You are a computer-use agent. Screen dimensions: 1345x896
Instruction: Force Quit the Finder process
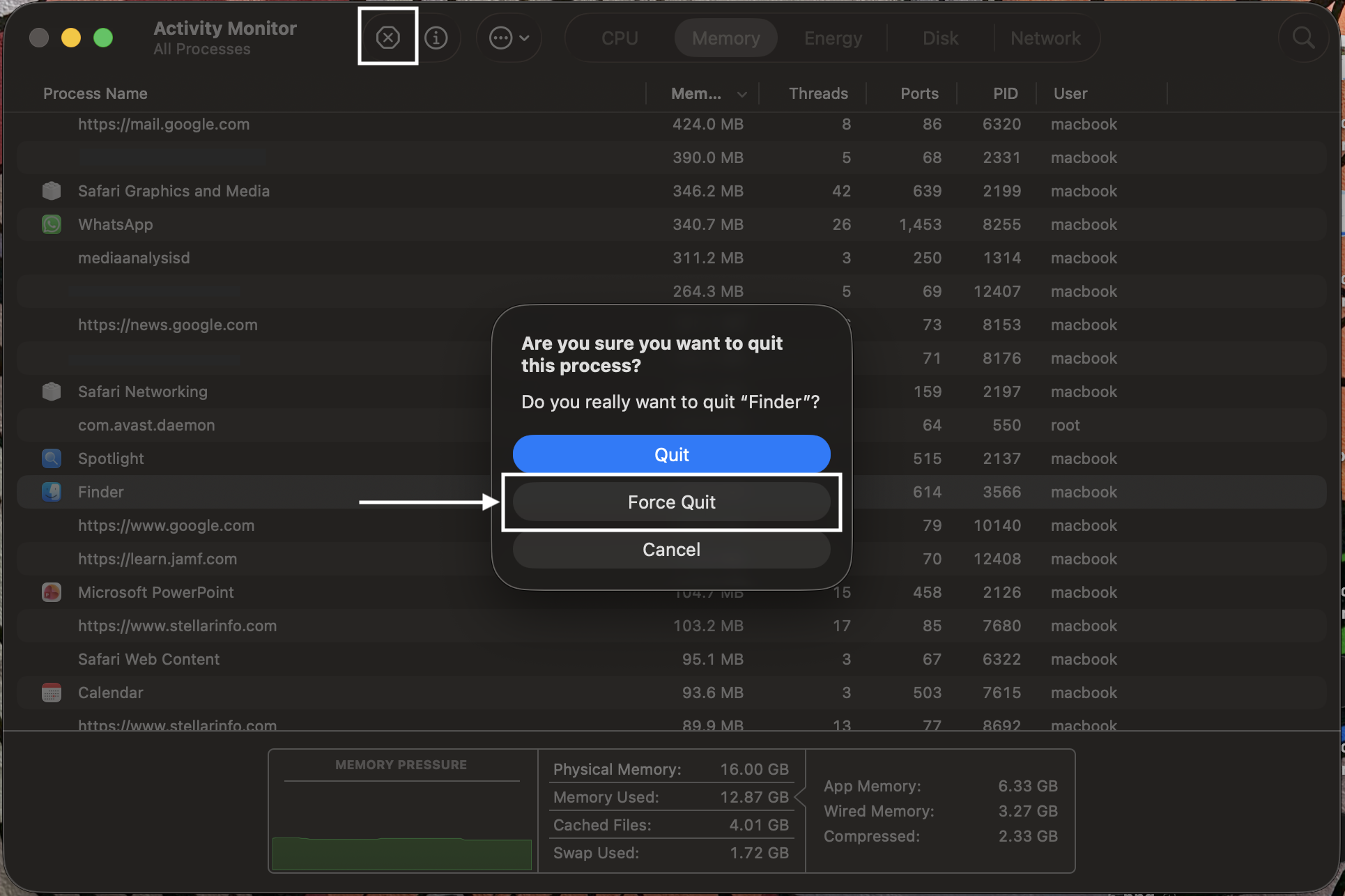[x=671, y=502]
